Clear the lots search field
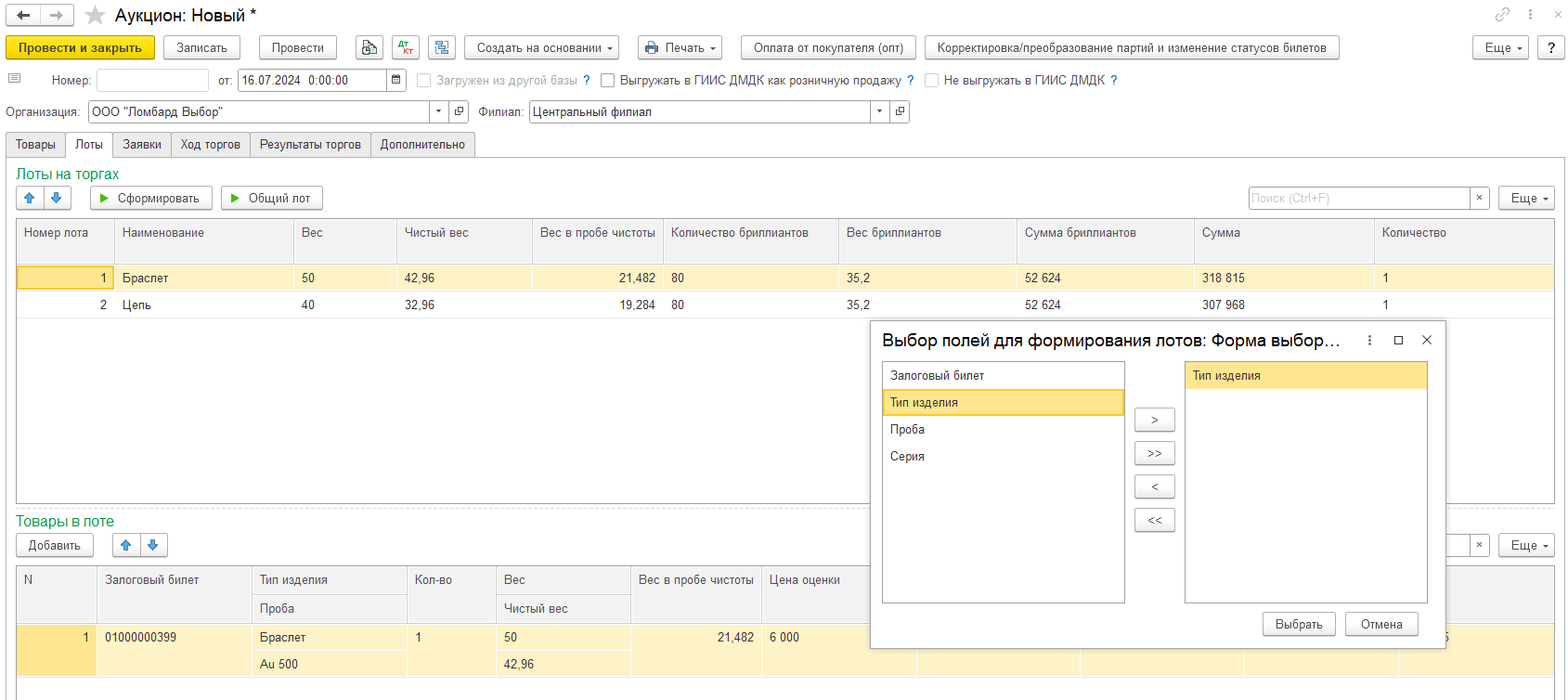Screen dimensions: 1568x700 (1479, 198)
